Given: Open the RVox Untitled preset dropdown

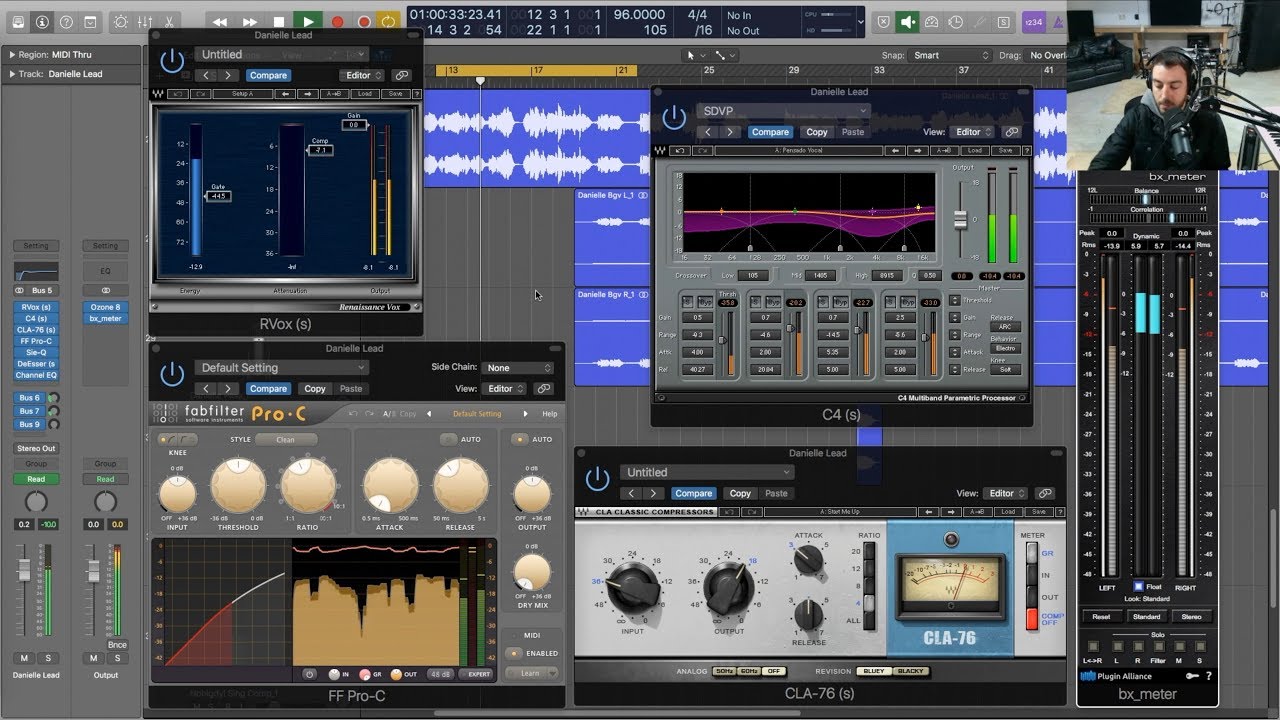Looking at the screenshot, I should pos(282,55).
